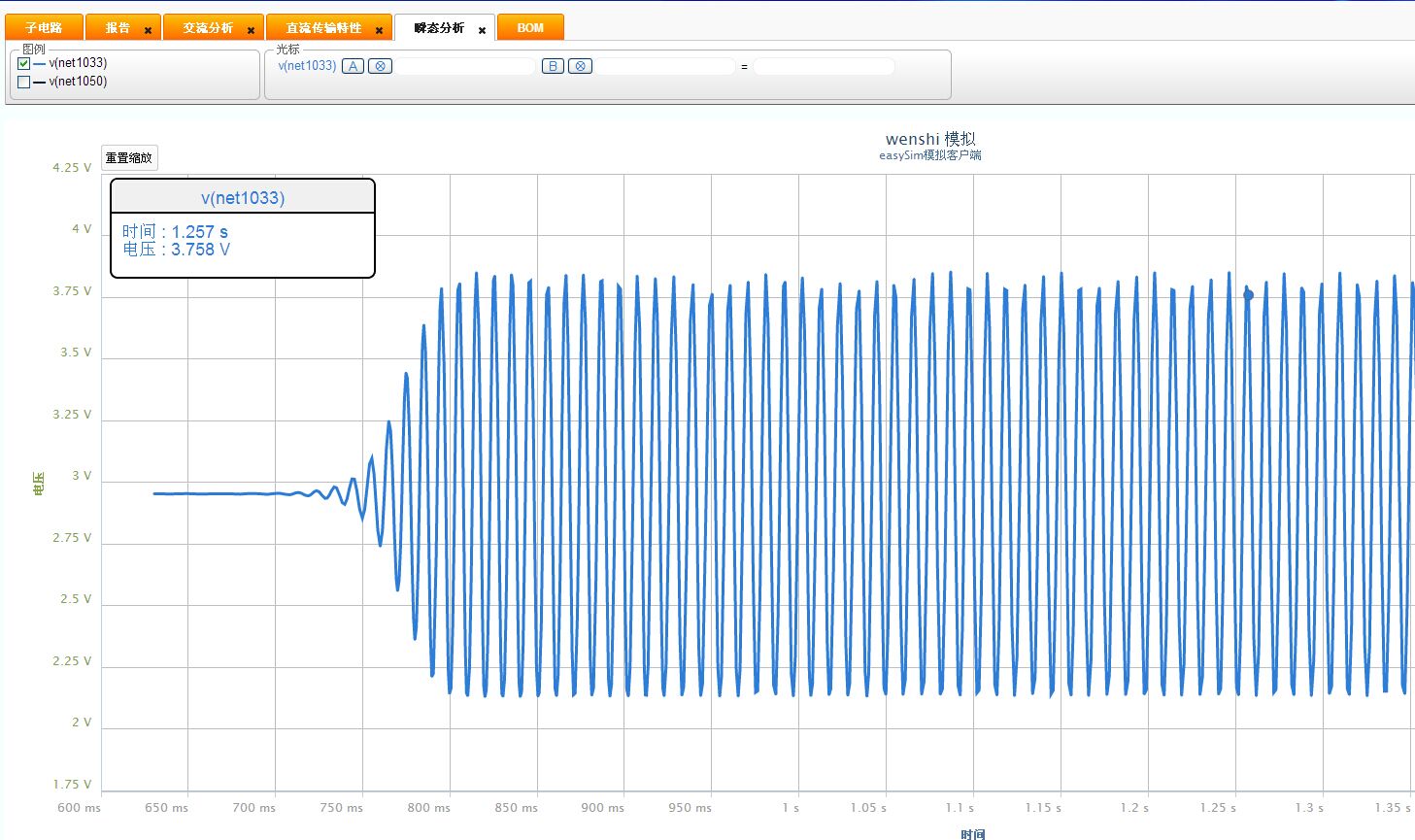Clear cursor B with its ⊗ icon
This screenshot has width=1415, height=840.
[580, 66]
